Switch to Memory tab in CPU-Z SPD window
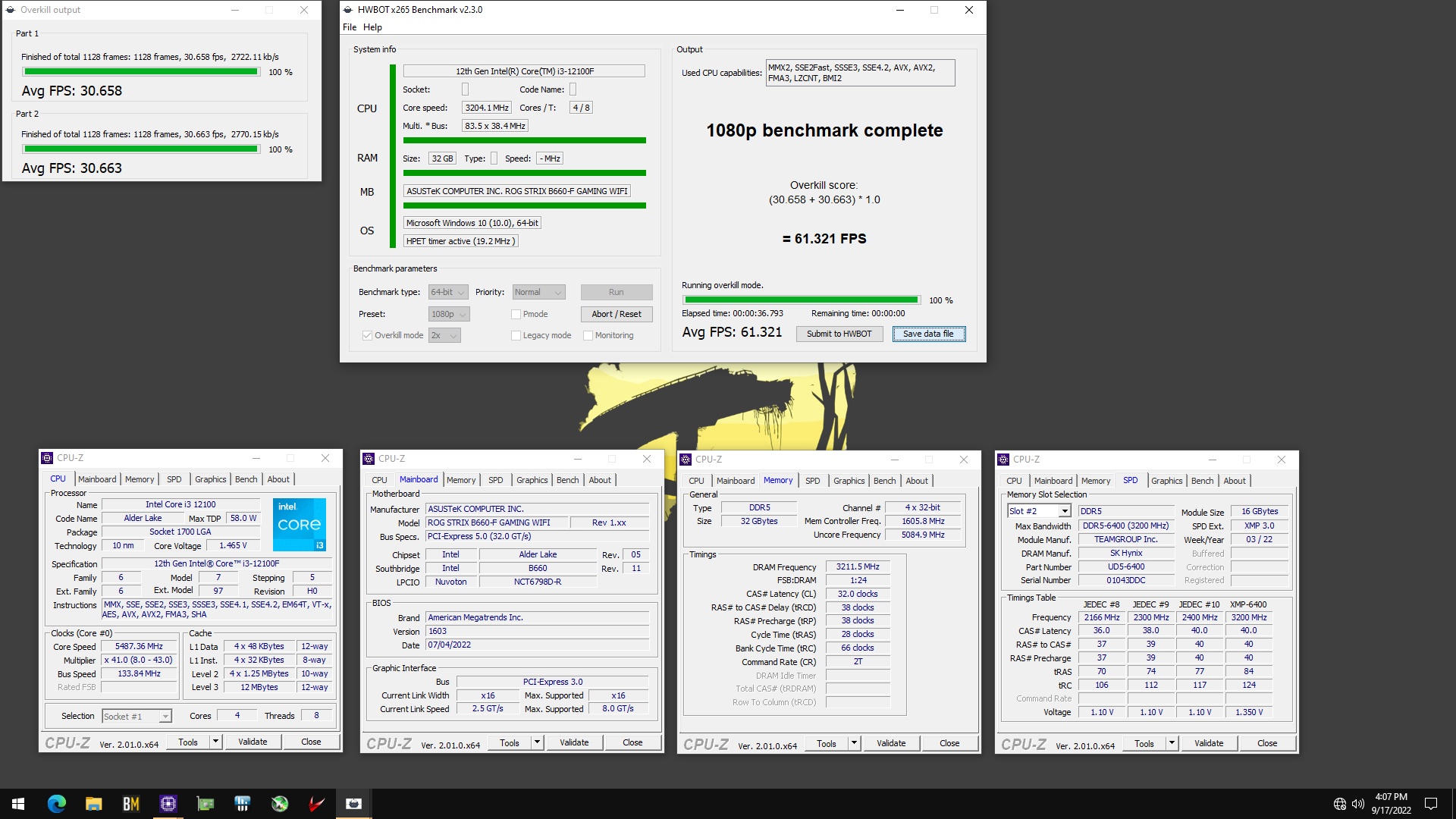This screenshot has width=1456, height=819. [x=1096, y=481]
